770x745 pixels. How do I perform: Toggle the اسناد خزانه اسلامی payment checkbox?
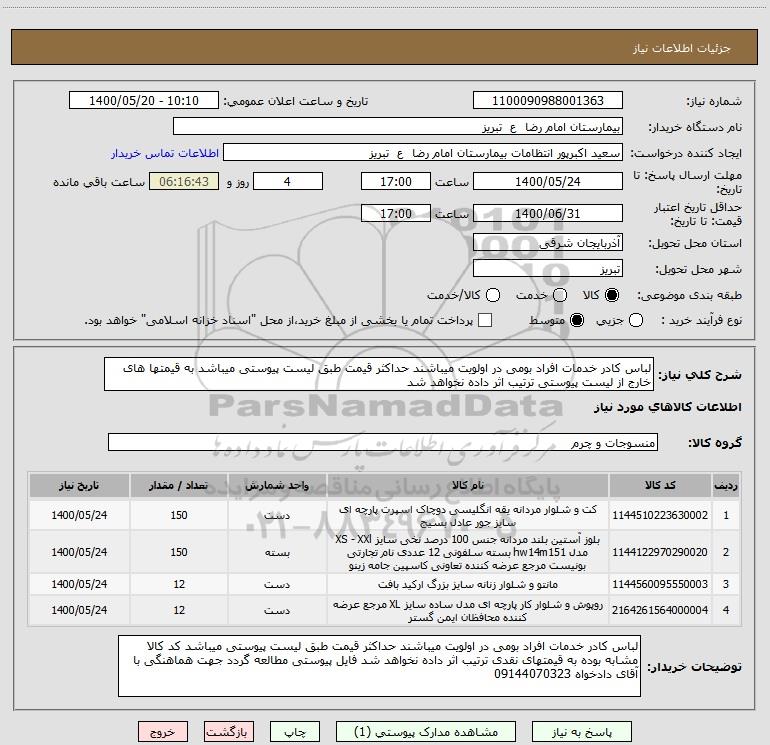[485, 320]
